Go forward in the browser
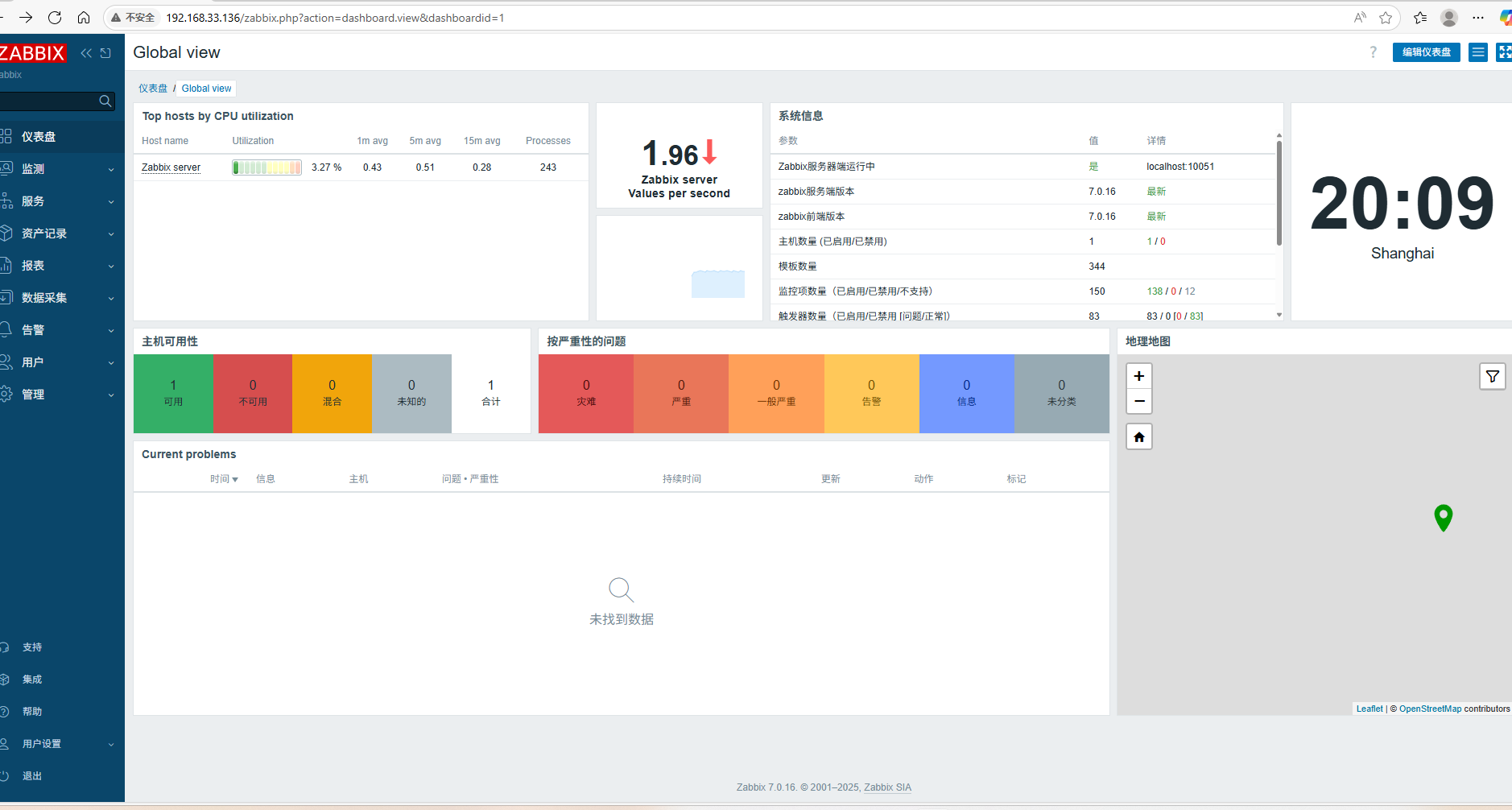This screenshot has width=1512, height=810. (x=26, y=17)
